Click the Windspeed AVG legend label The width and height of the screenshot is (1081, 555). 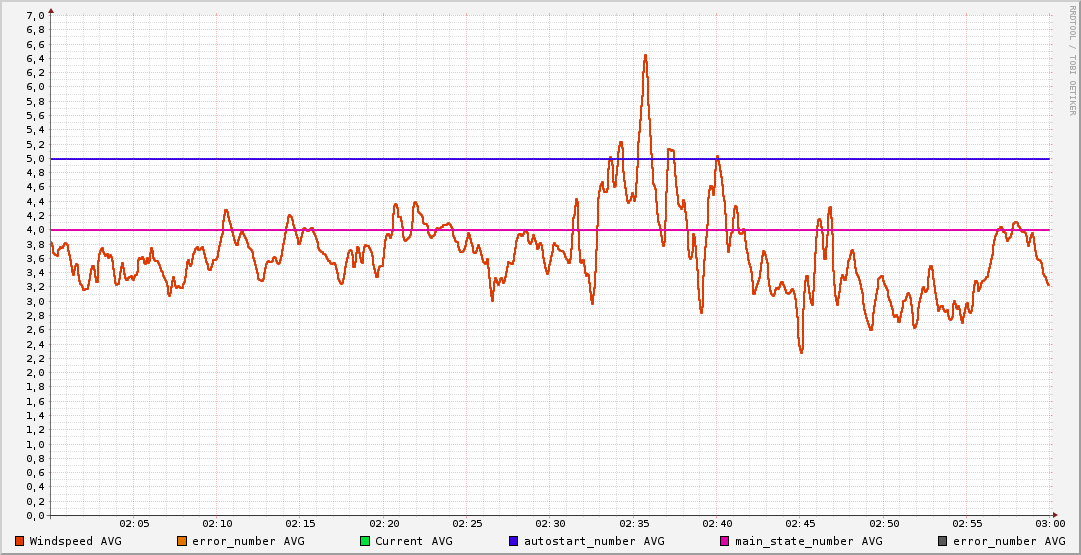pyautogui.click(x=75, y=541)
